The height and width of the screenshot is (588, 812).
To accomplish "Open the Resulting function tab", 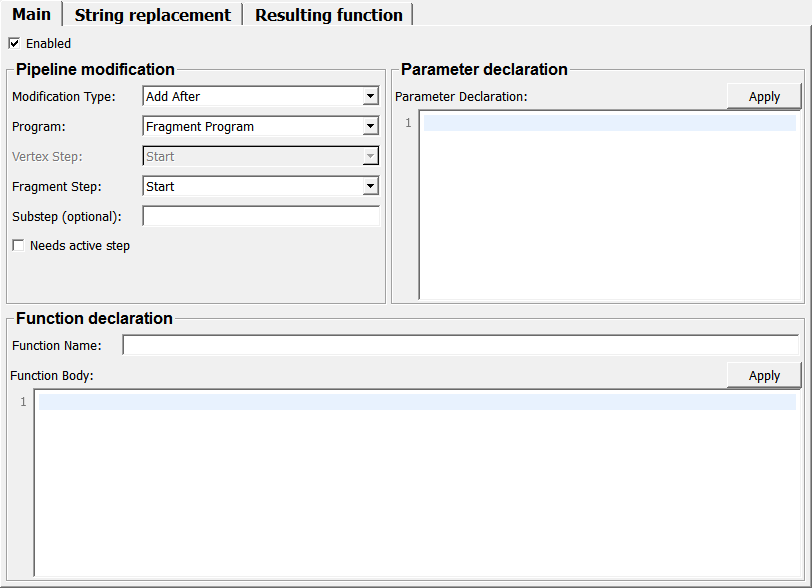I will (328, 15).
